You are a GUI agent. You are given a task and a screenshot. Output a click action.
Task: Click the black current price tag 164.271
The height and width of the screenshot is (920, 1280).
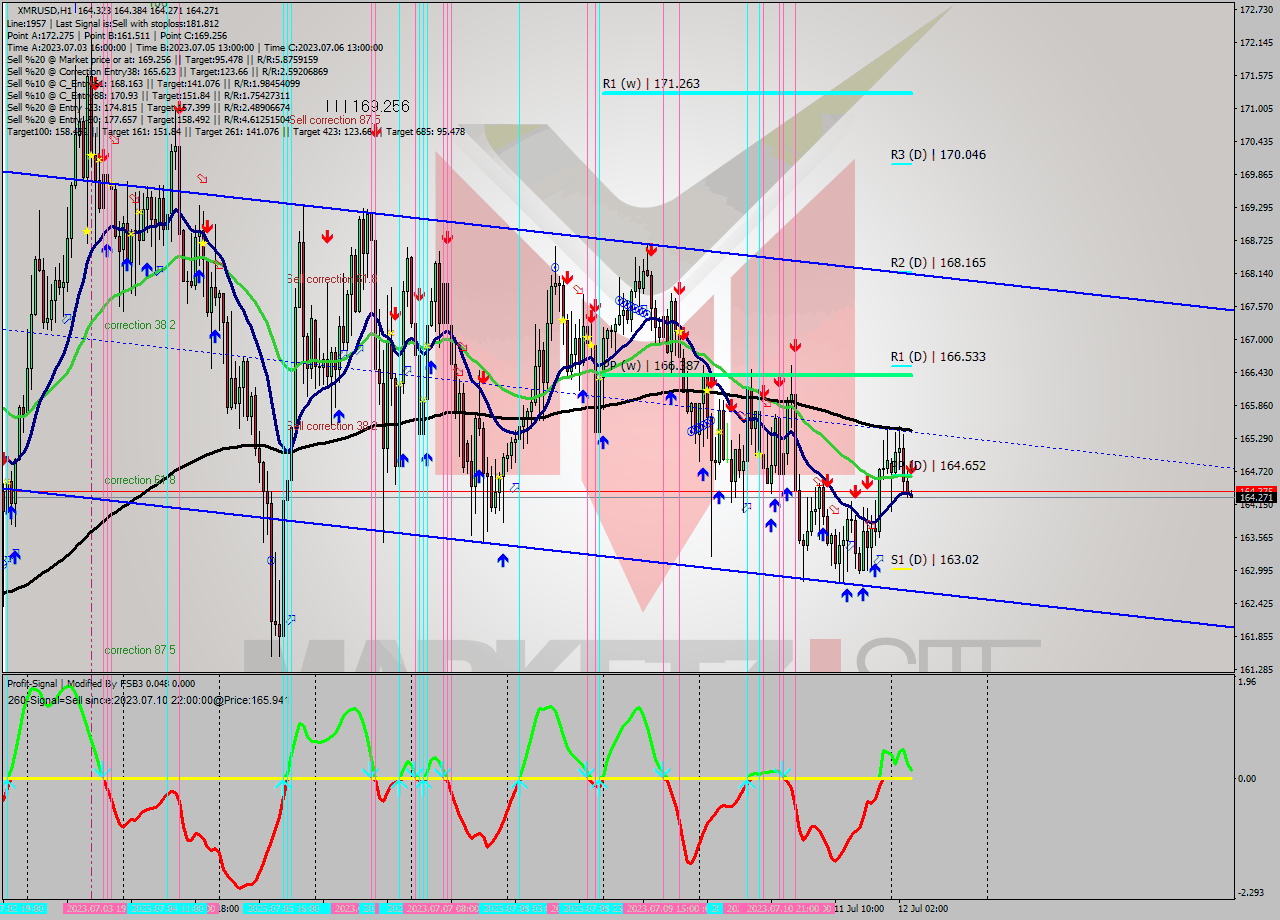coord(1255,497)
